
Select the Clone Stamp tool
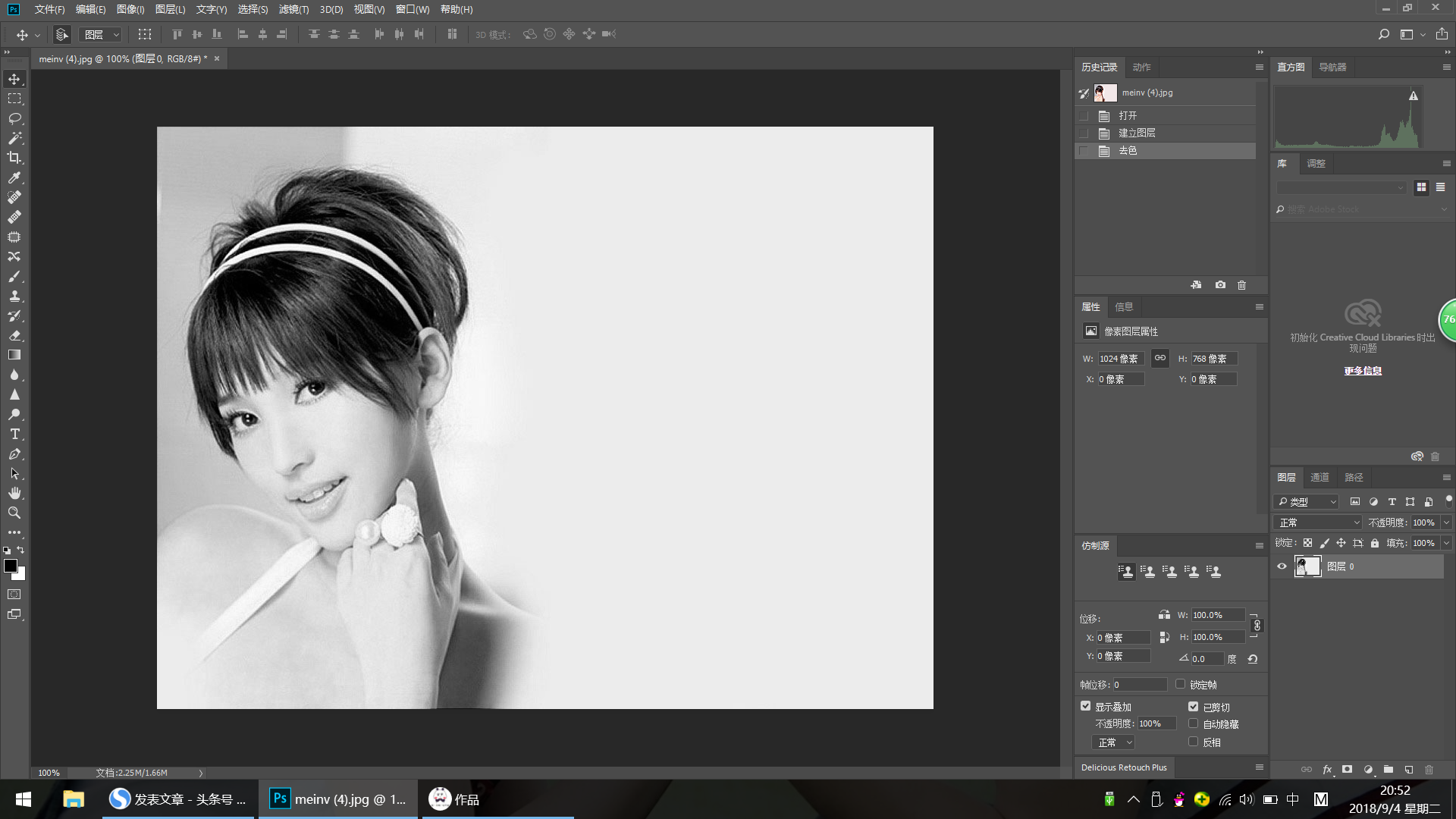pyautogui.click(x=14, y=296)
